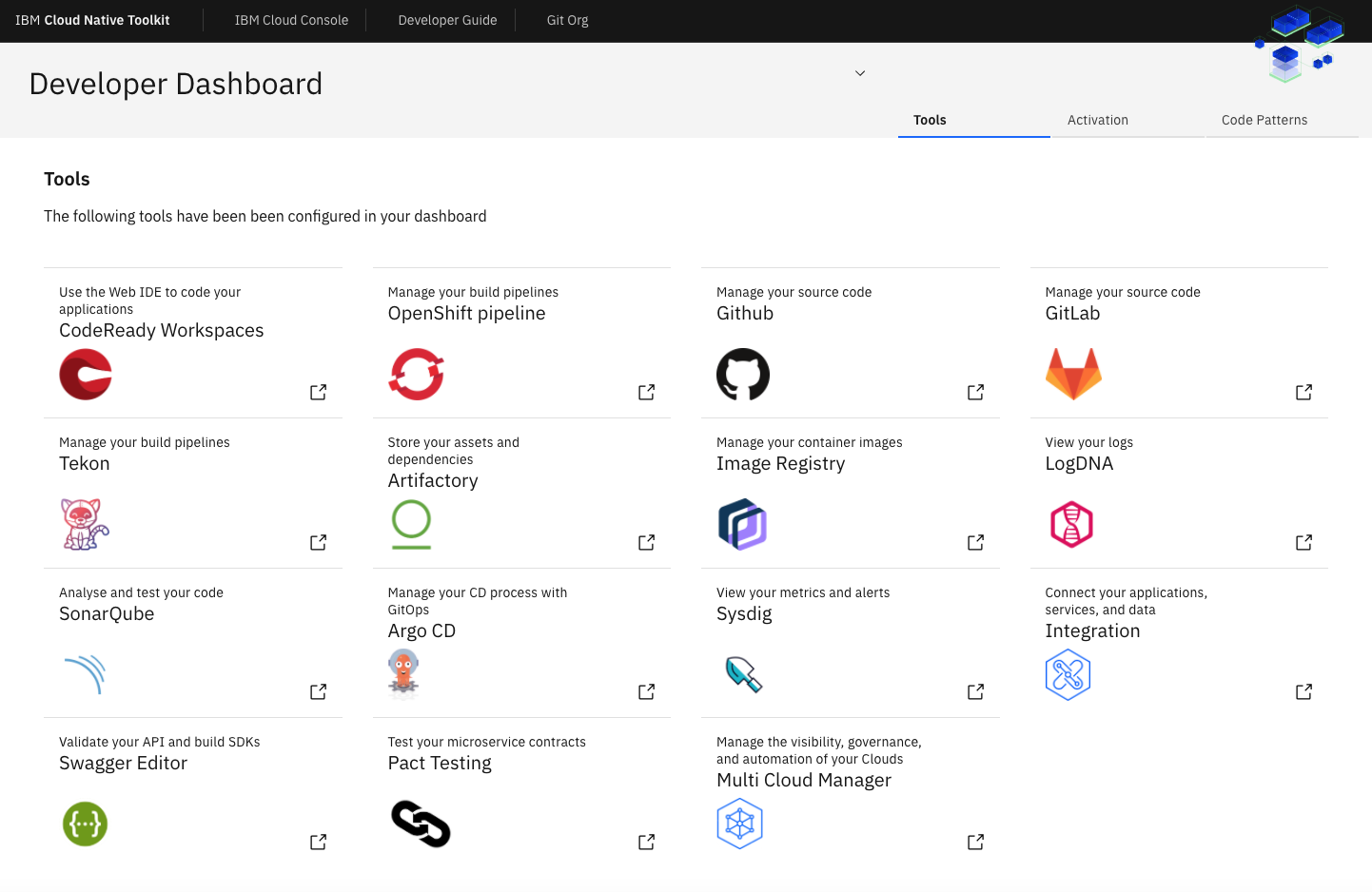
Task: Click IBM Cloud Native Toolkit title link
Action: pyautogui.click(x=92, y=20)
